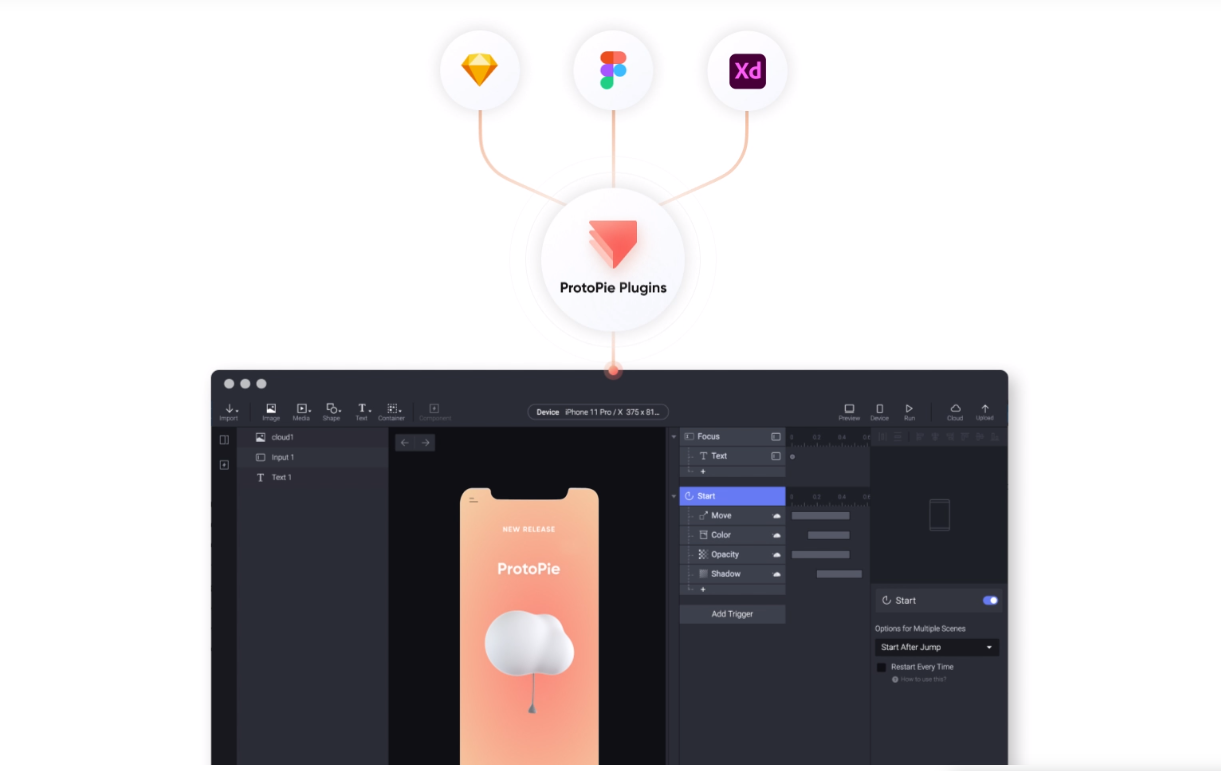This screenshot has width=1221, height=771.
Task: Click the Preview icon
Action: point(849,412)
